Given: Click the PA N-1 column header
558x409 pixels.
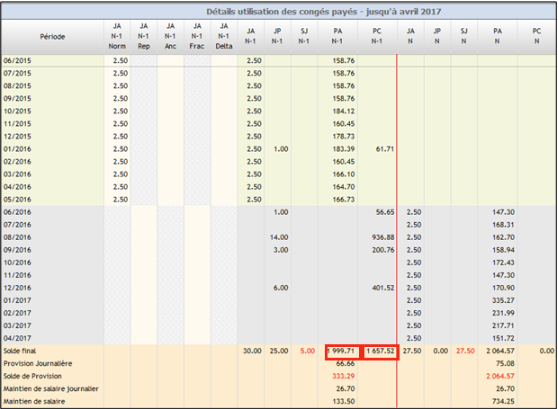Looking at the screenshot, I should [x=338, y=36].
